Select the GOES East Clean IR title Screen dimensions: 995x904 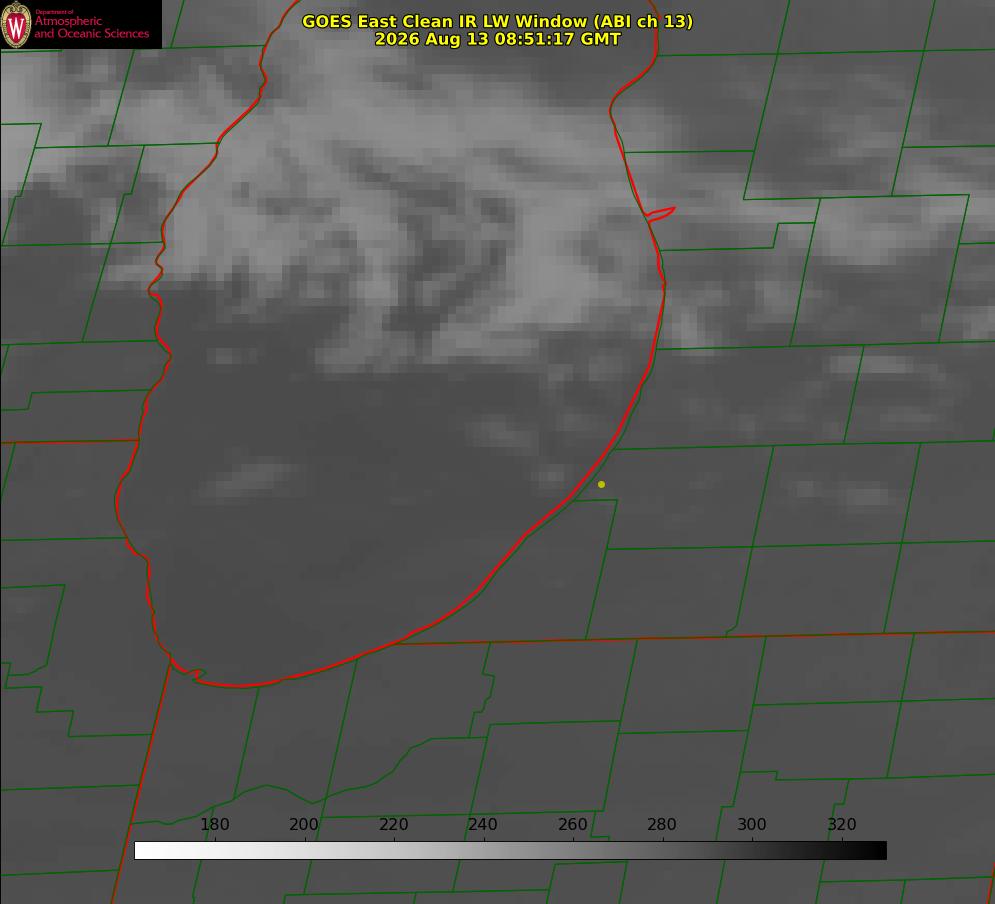(x=497, y=21)
